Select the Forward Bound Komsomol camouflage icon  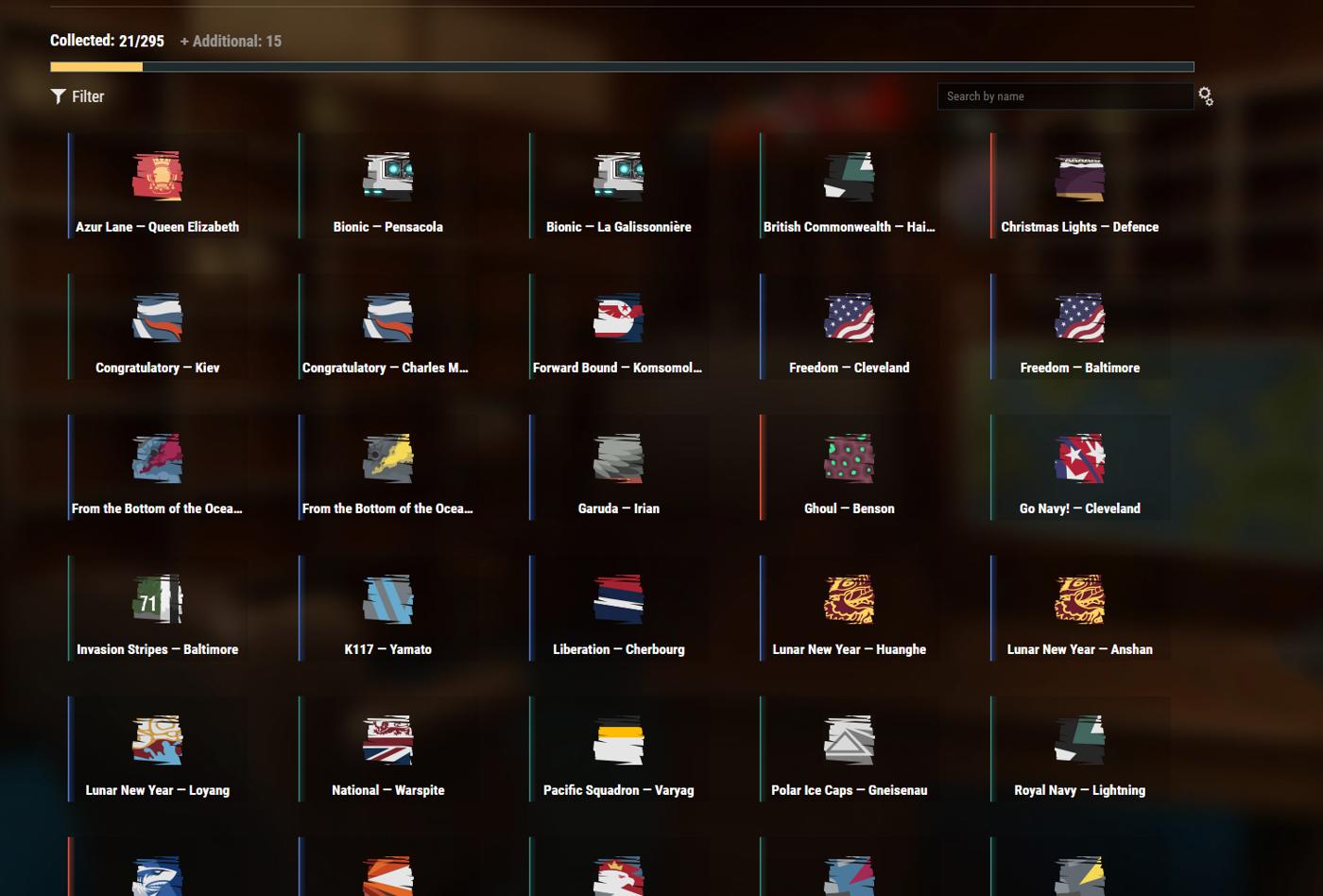[x=618, y=317]
